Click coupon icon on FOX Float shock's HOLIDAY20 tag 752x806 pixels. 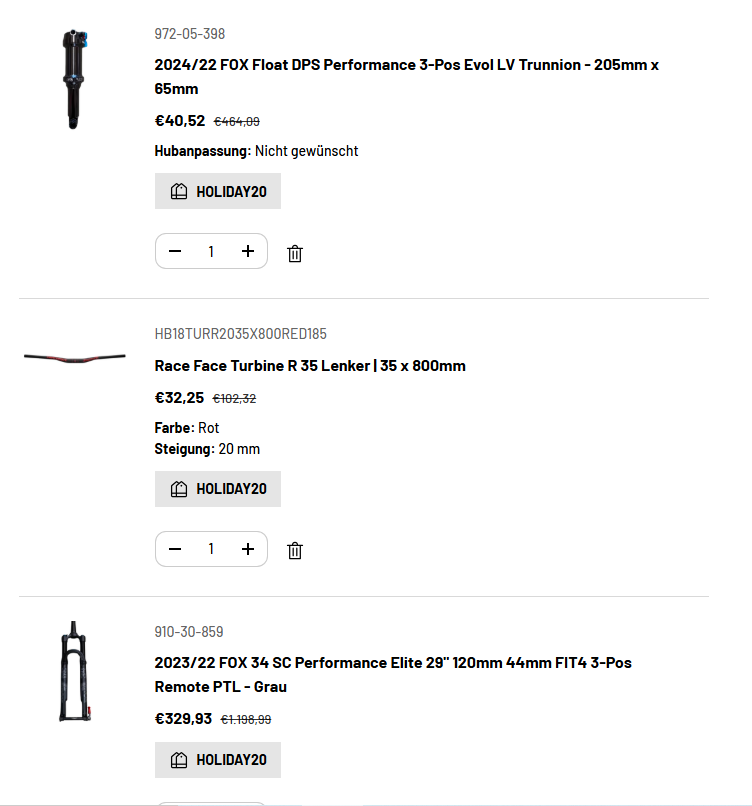179,191
